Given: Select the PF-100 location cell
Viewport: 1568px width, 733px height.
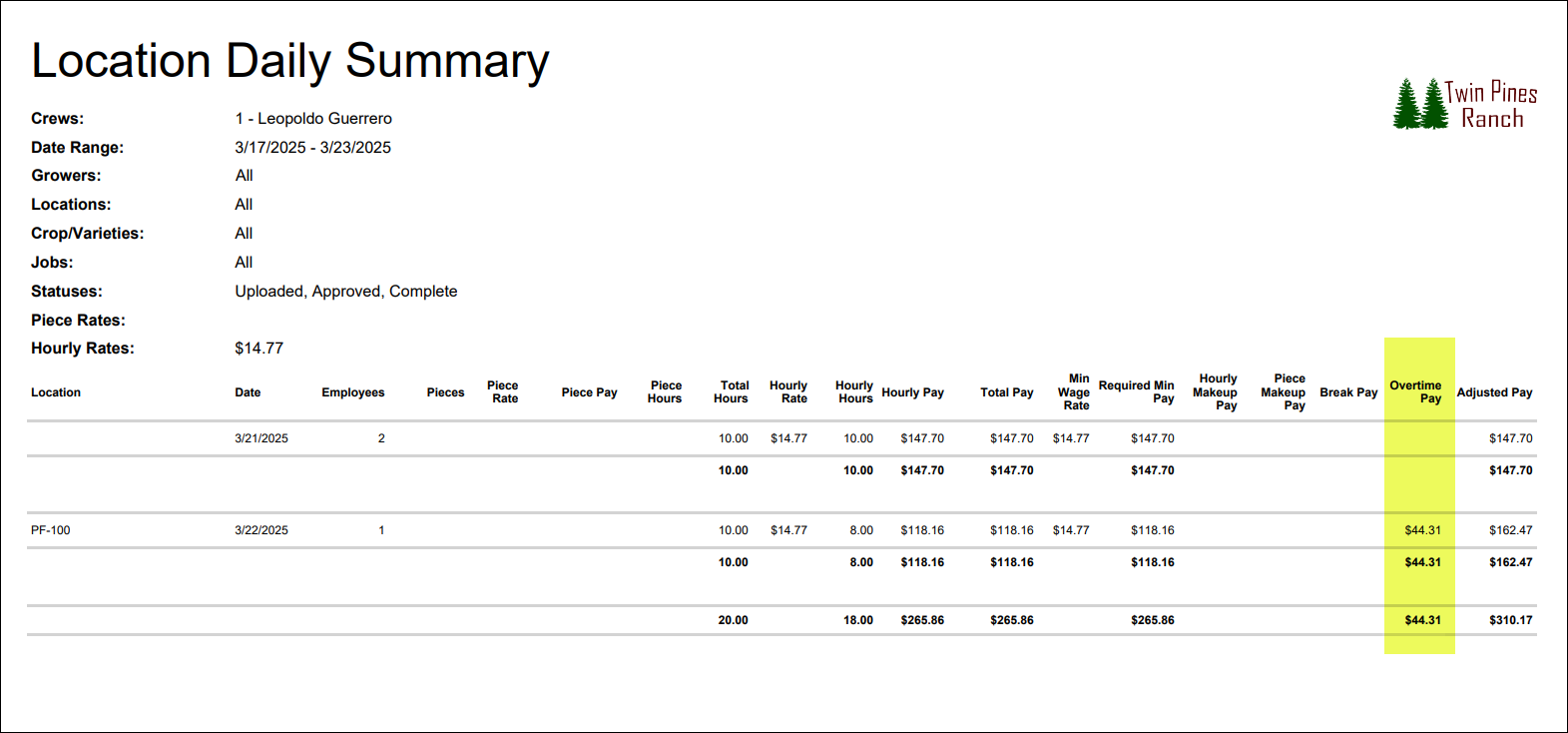Looking at the screenshot, I should 51,530.
